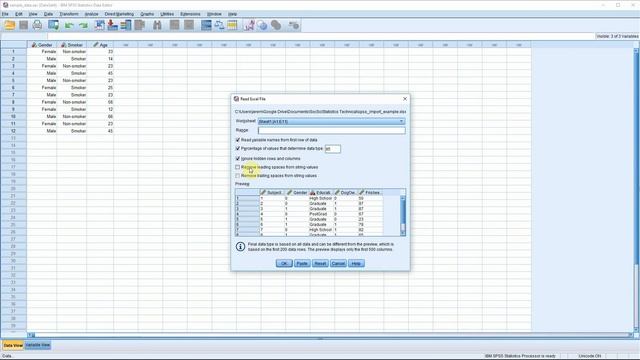Click the Weight cases scale icon
The image size is (640, 360).
pyautogui.click(x=219, y=25)
